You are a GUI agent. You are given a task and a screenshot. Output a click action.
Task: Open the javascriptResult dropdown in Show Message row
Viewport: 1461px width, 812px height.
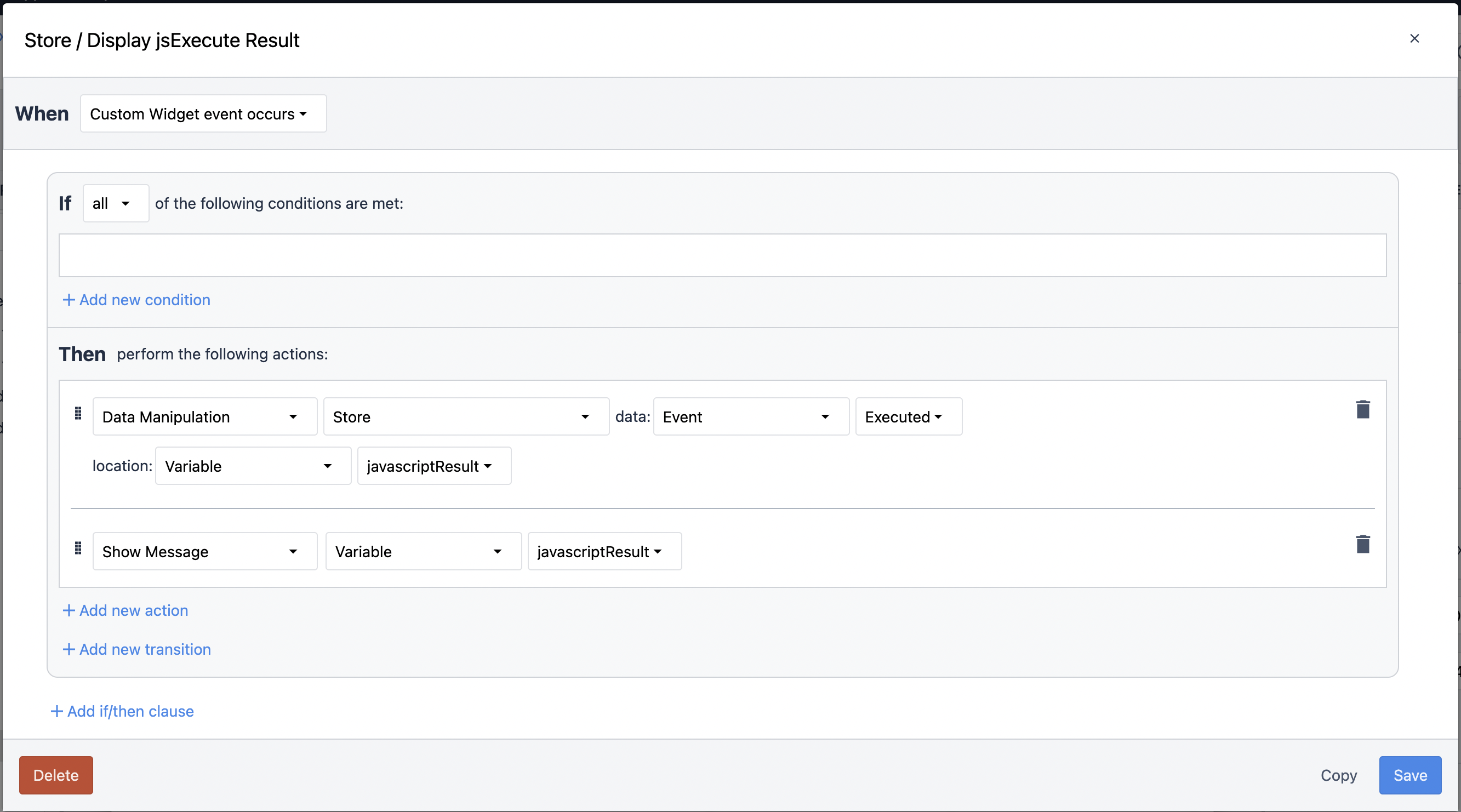[604, 551]
